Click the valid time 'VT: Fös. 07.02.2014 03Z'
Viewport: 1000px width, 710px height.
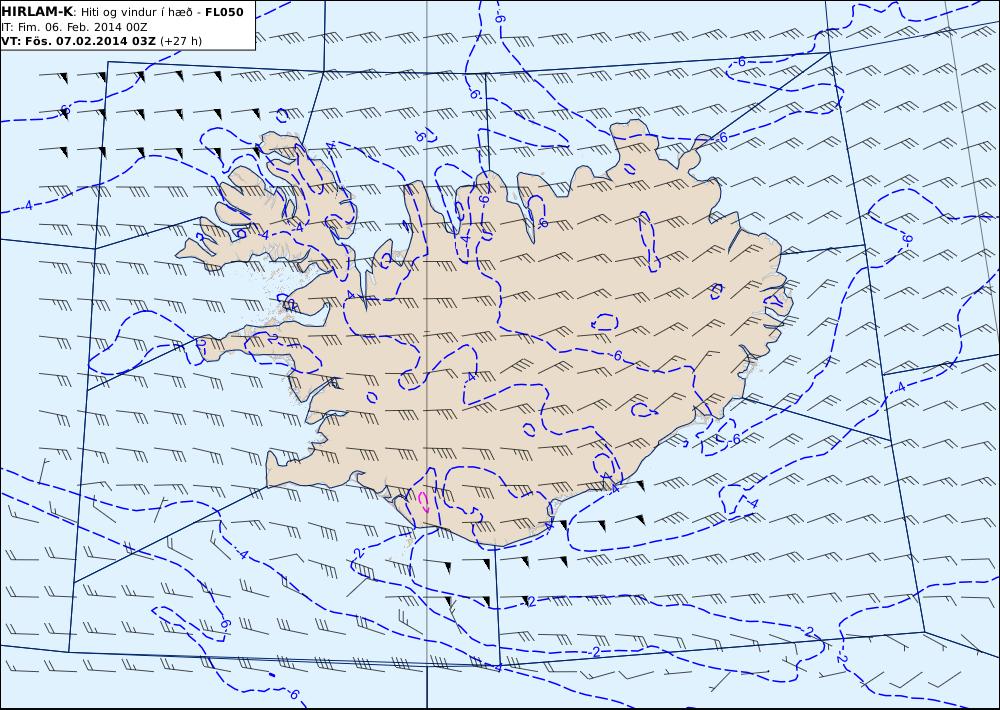[x=78, y=41]
